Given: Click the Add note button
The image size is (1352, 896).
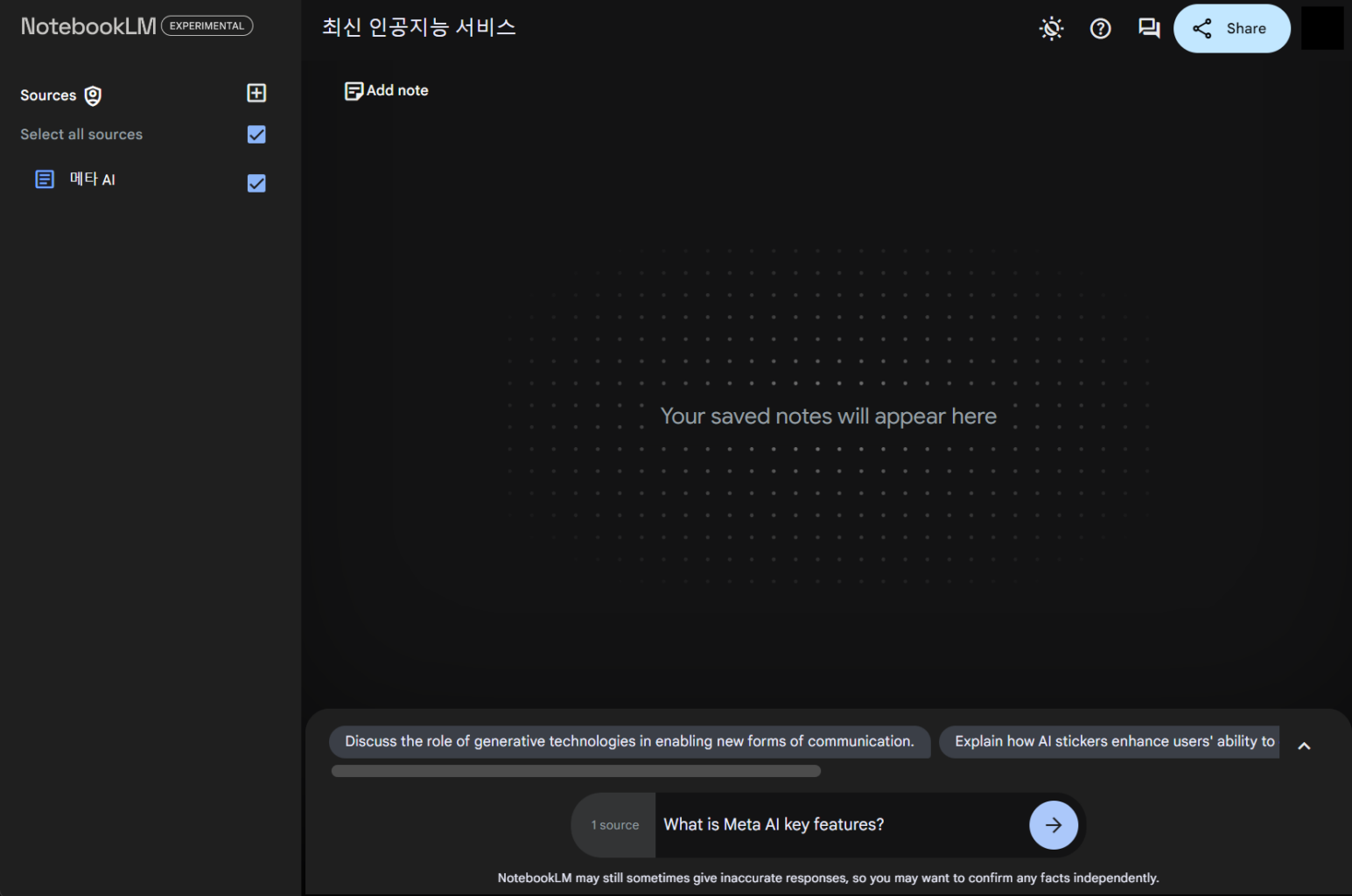Looking at the screenshot, I should click(387, 91).
